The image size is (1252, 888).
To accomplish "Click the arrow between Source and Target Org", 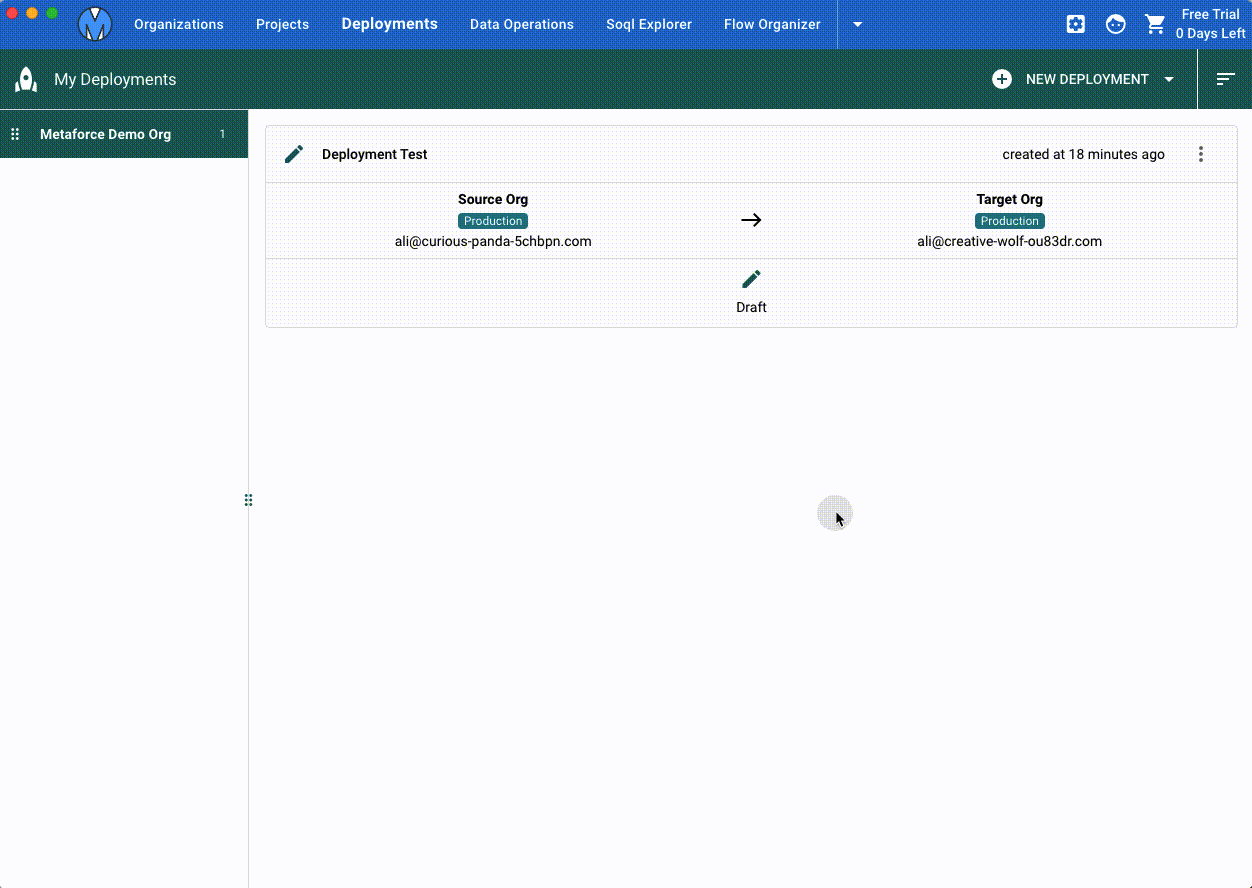I will 751,220.
